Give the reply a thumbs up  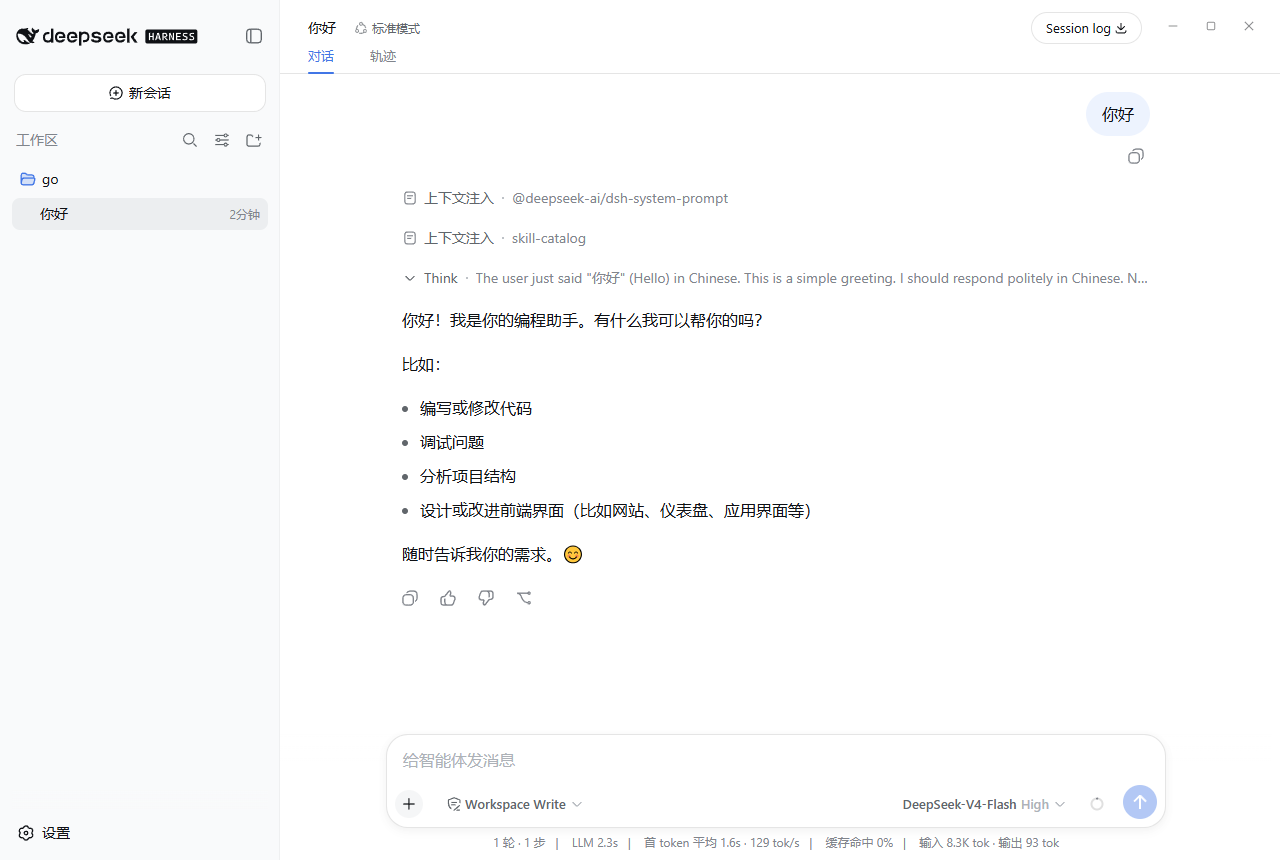tap(448, 598)
